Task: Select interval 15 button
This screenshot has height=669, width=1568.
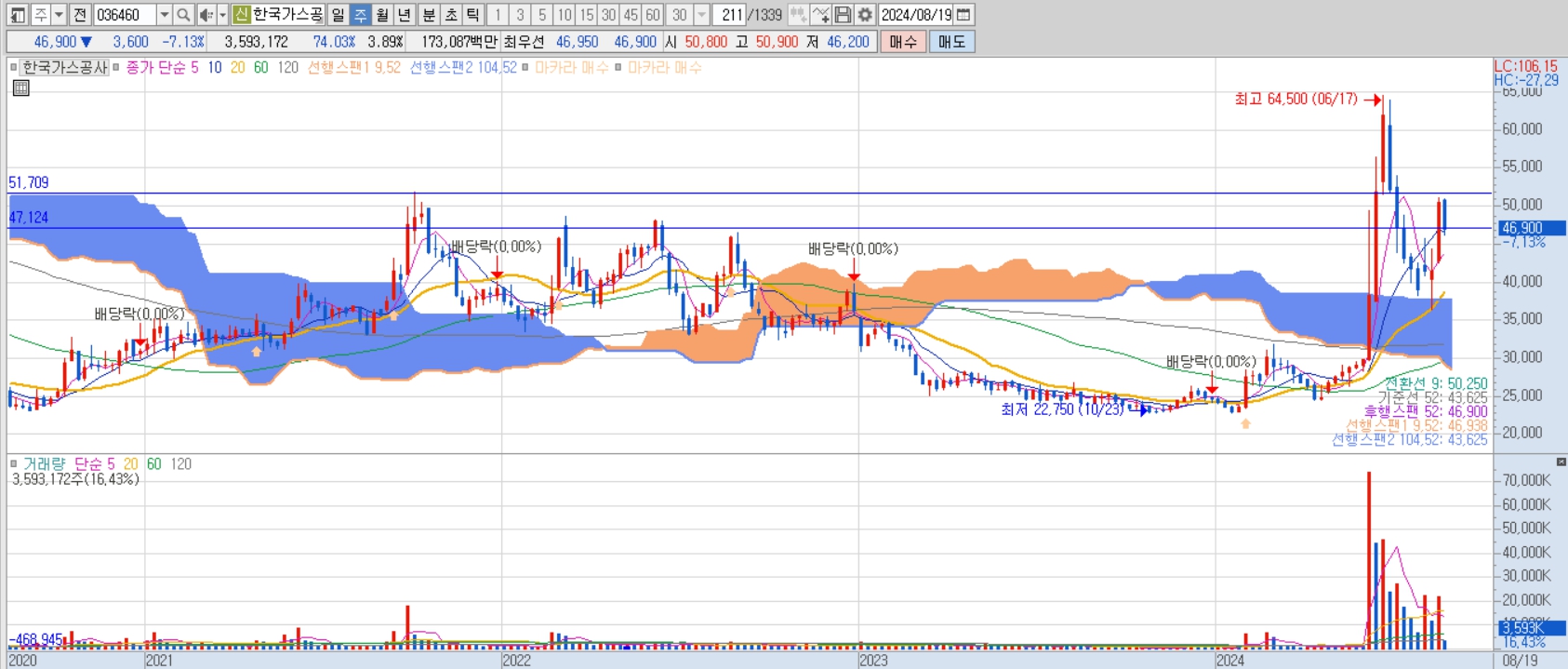Action: pos(587,15)
